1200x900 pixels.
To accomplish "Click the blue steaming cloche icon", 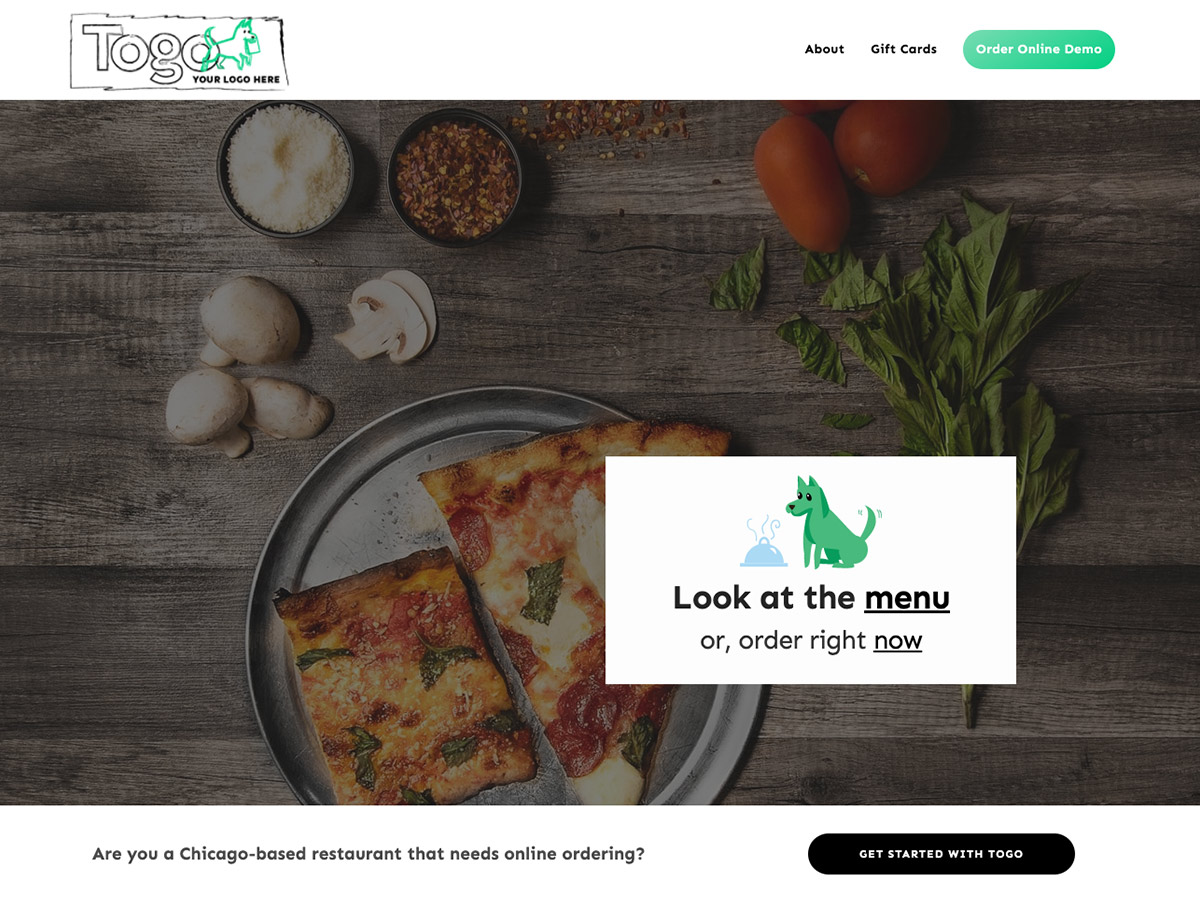I will coord(764,542).
